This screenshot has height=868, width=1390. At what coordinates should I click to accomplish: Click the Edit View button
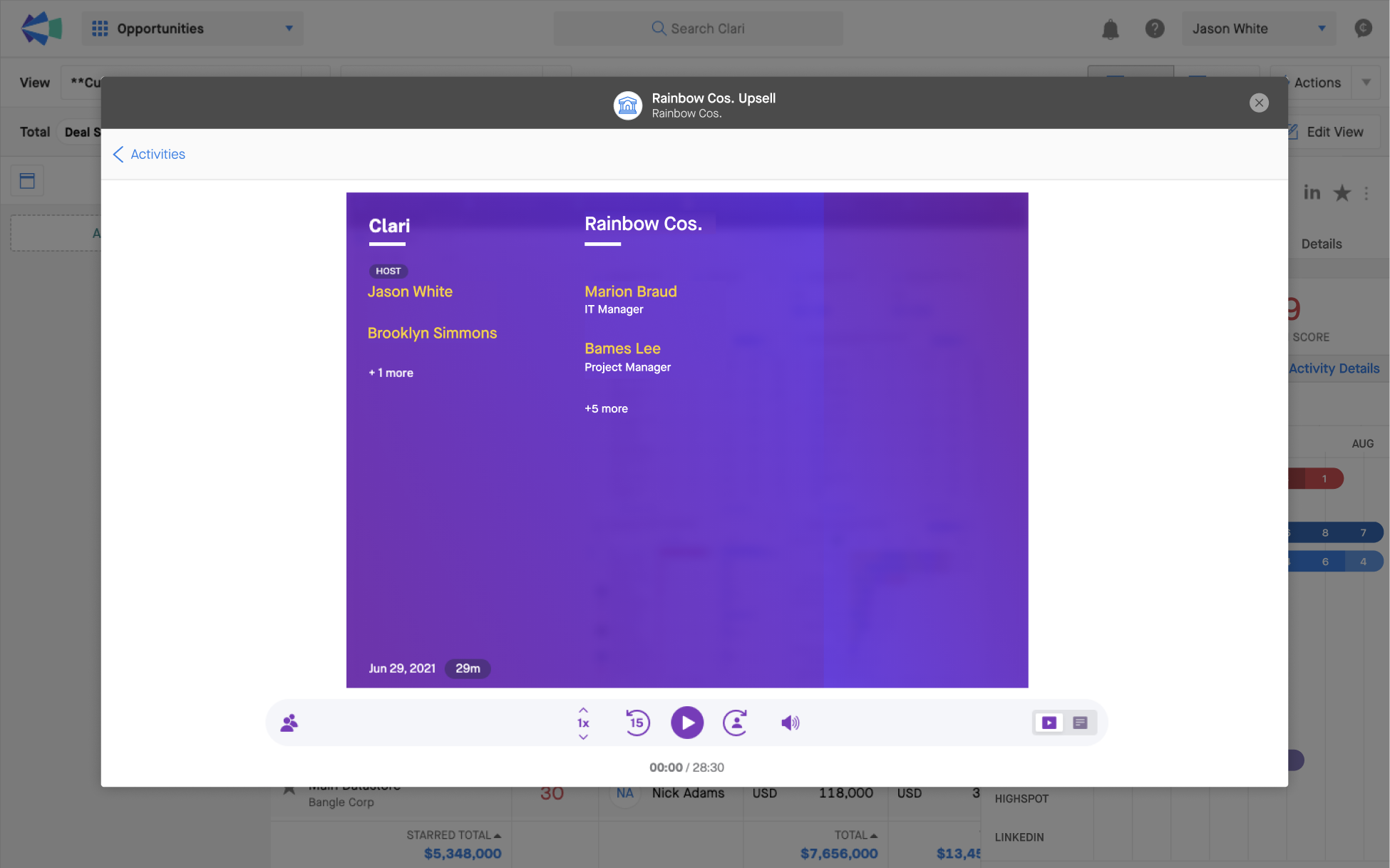point(1334,132)
